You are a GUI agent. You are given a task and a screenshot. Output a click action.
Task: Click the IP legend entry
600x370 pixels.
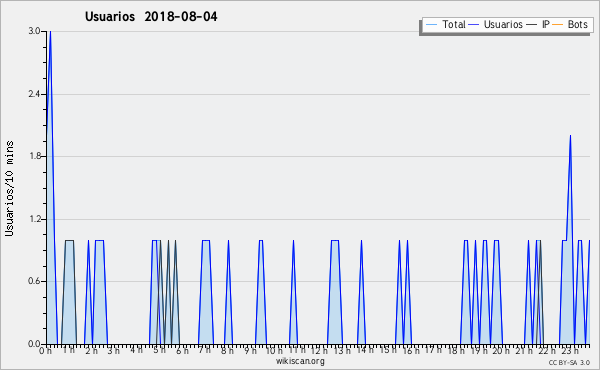coord(538,24)
